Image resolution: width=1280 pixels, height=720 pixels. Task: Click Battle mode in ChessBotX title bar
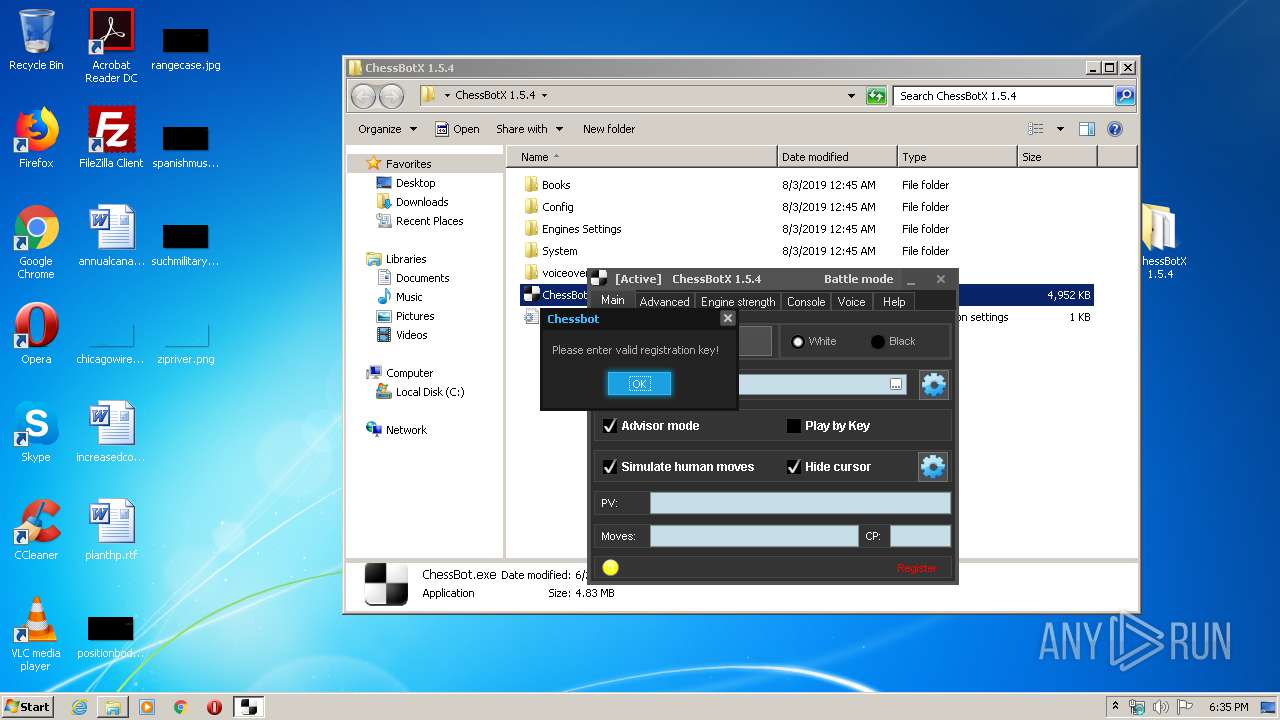point(858,279)
